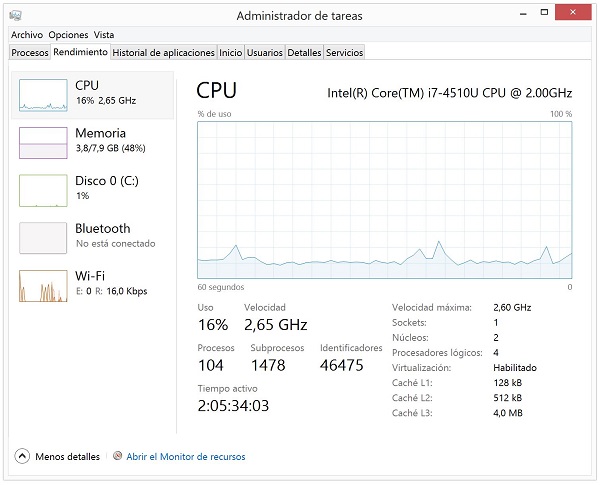The height and width of the screenshot is (485, 600).
Task: Select the CPU mini graph thumbnail
Action: tap(42, 94)
